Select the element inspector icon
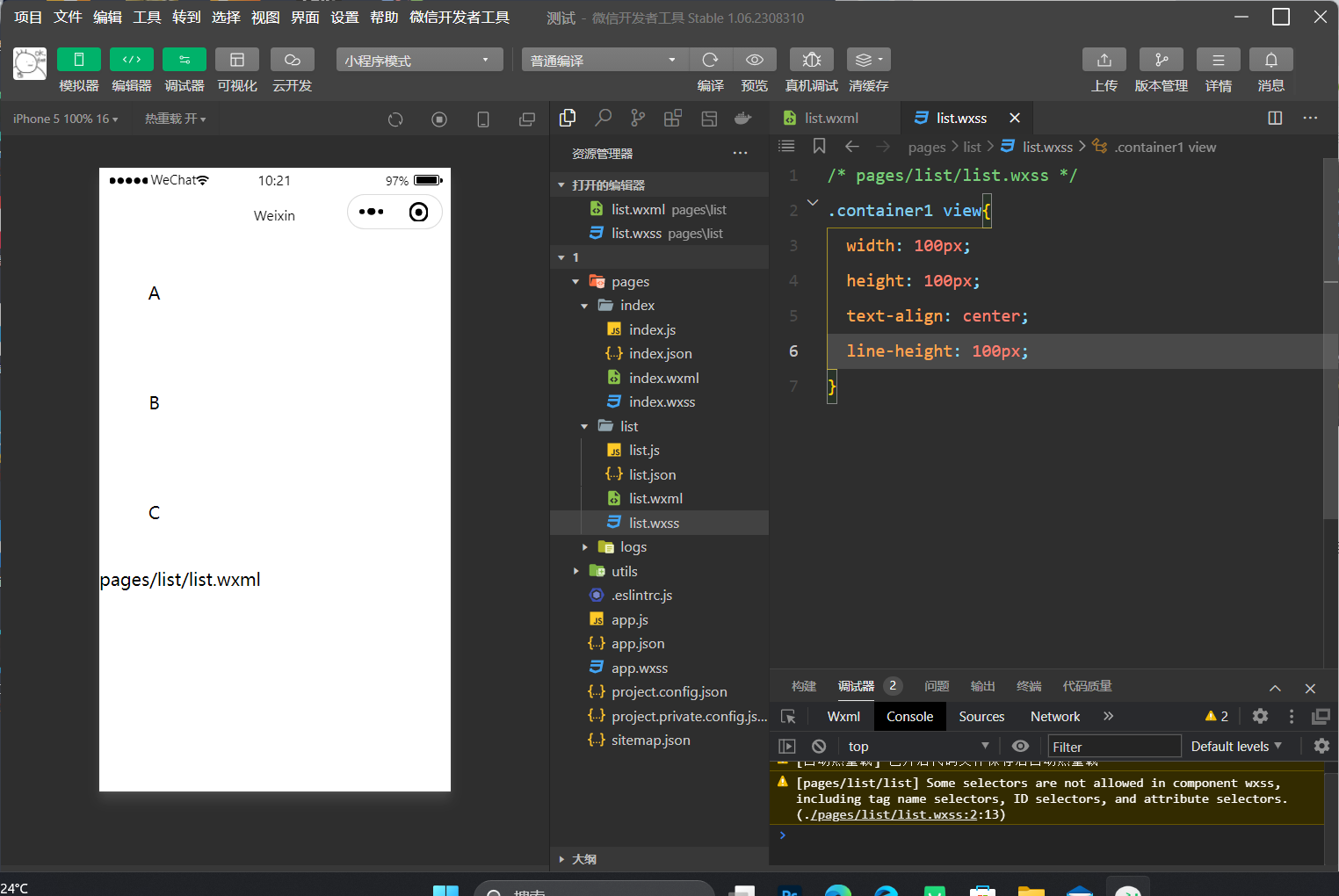The width and height of the screenshot is (1339, 896). [788, 717]
